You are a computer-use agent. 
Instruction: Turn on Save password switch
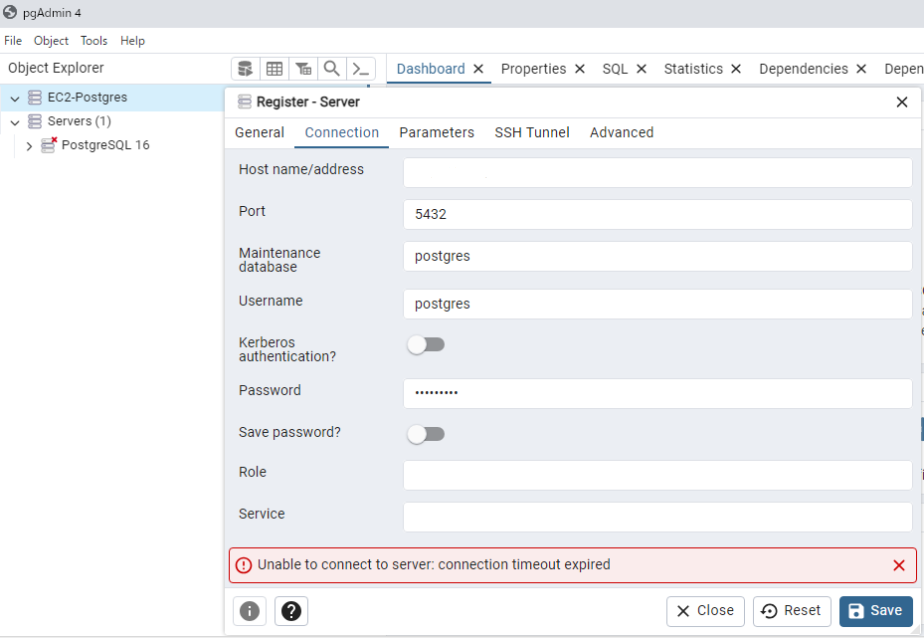pyautogui.click(x=426, y=434)
